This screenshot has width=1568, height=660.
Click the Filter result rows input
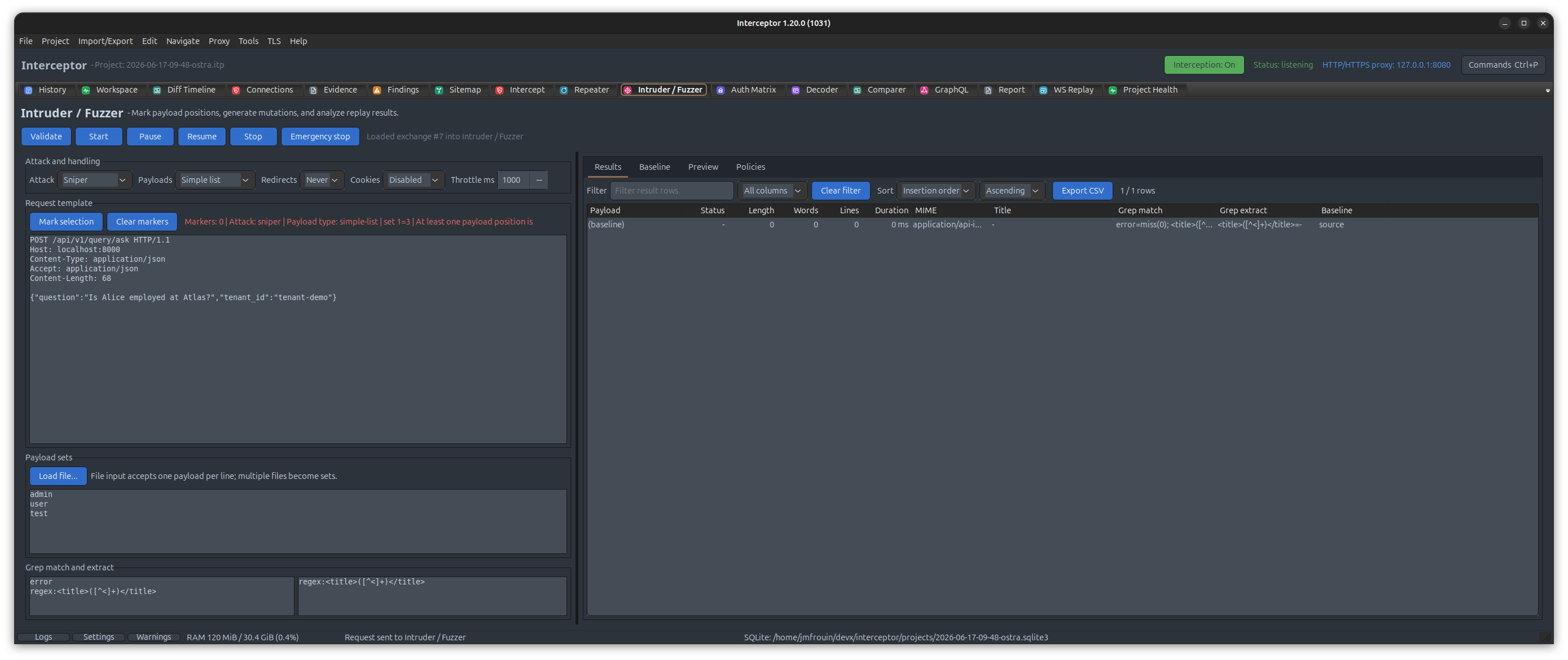click(x=671, y=191)
